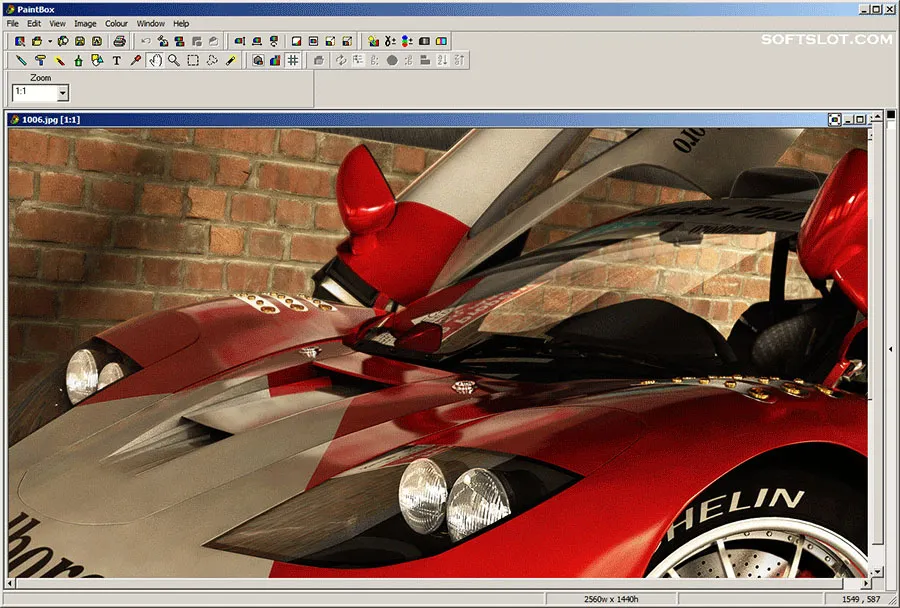The width and height of the screenshot is (900, 608).
Task: Select the Hand pan tool
Action: click(x=155, y=60)
